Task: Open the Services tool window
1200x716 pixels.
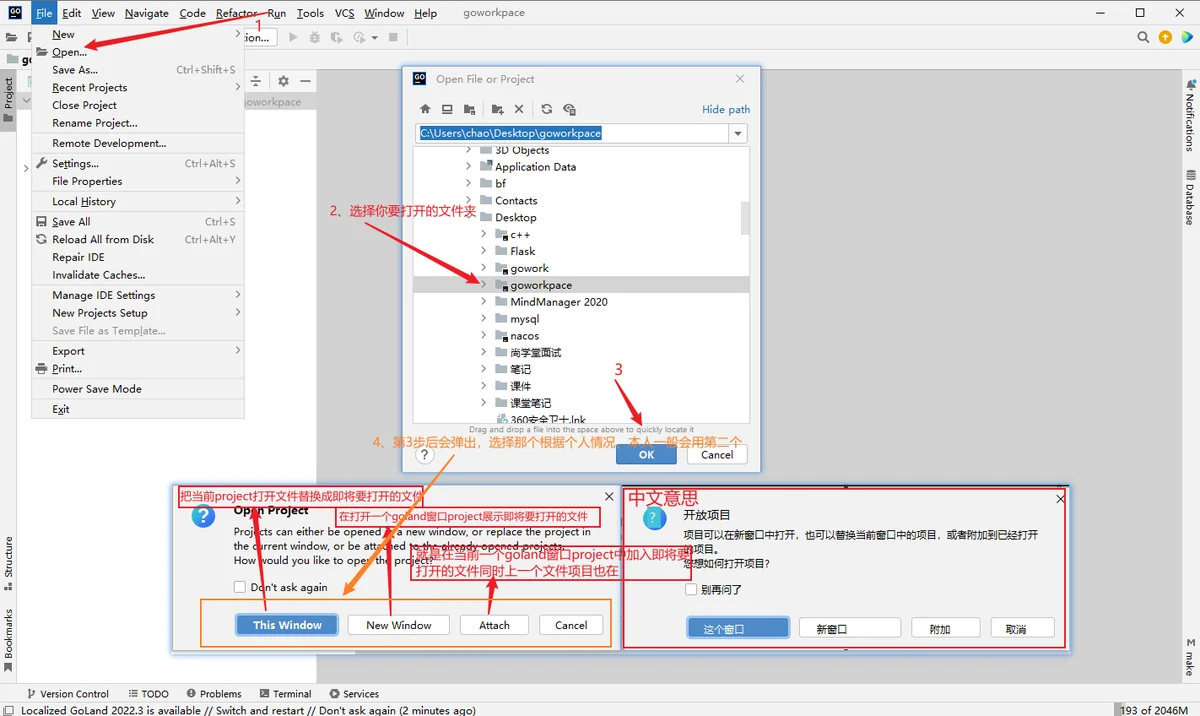Action: click(353, 693)
